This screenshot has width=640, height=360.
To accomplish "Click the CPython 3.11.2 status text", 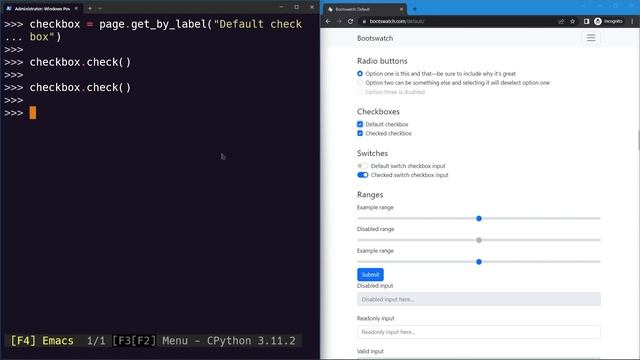I will click(251, 341).
